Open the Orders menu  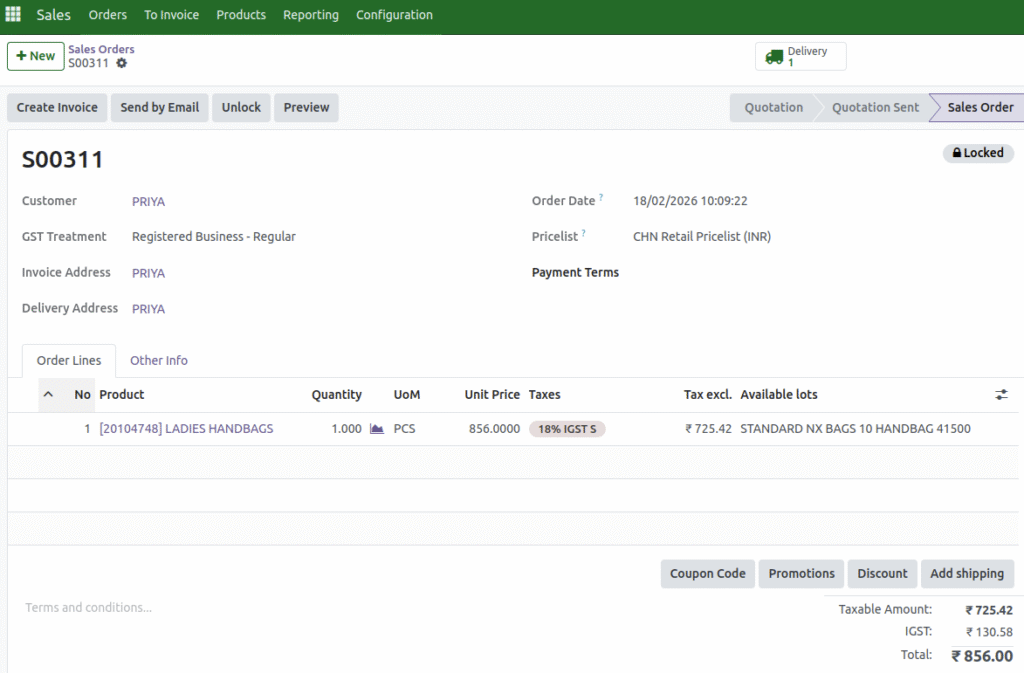coord(107,15)
